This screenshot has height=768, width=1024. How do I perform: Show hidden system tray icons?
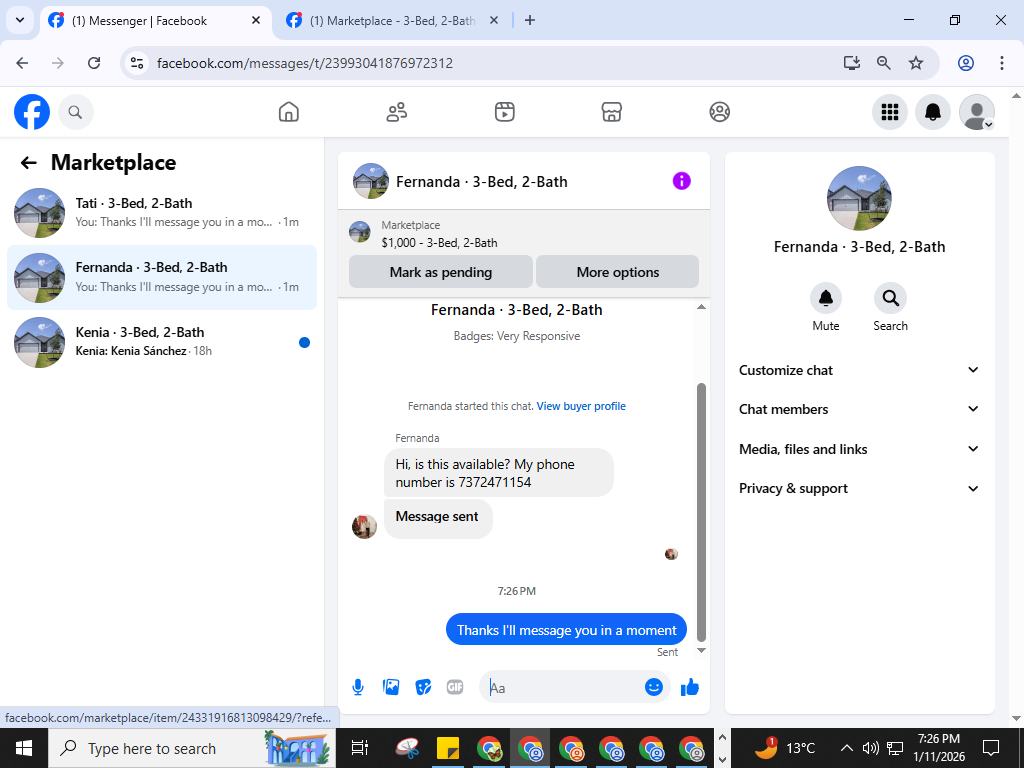(846, 748)
